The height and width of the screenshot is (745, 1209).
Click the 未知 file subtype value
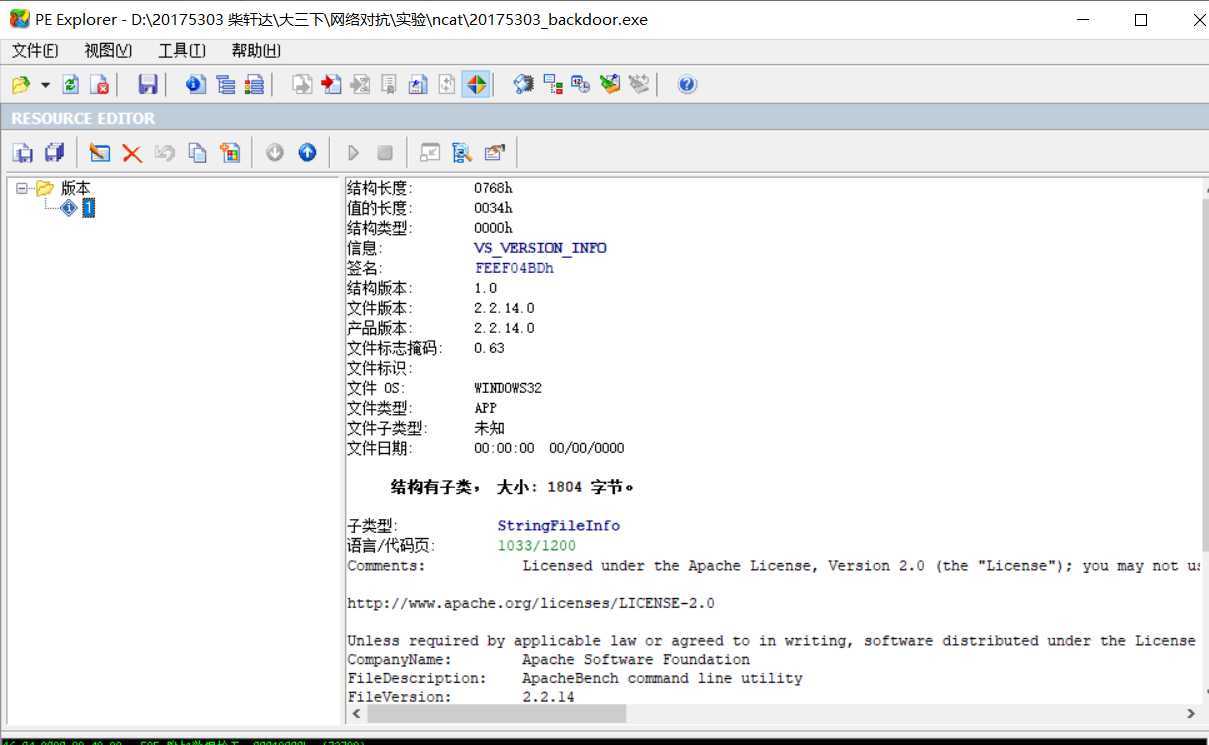click(x=489, y=428)
